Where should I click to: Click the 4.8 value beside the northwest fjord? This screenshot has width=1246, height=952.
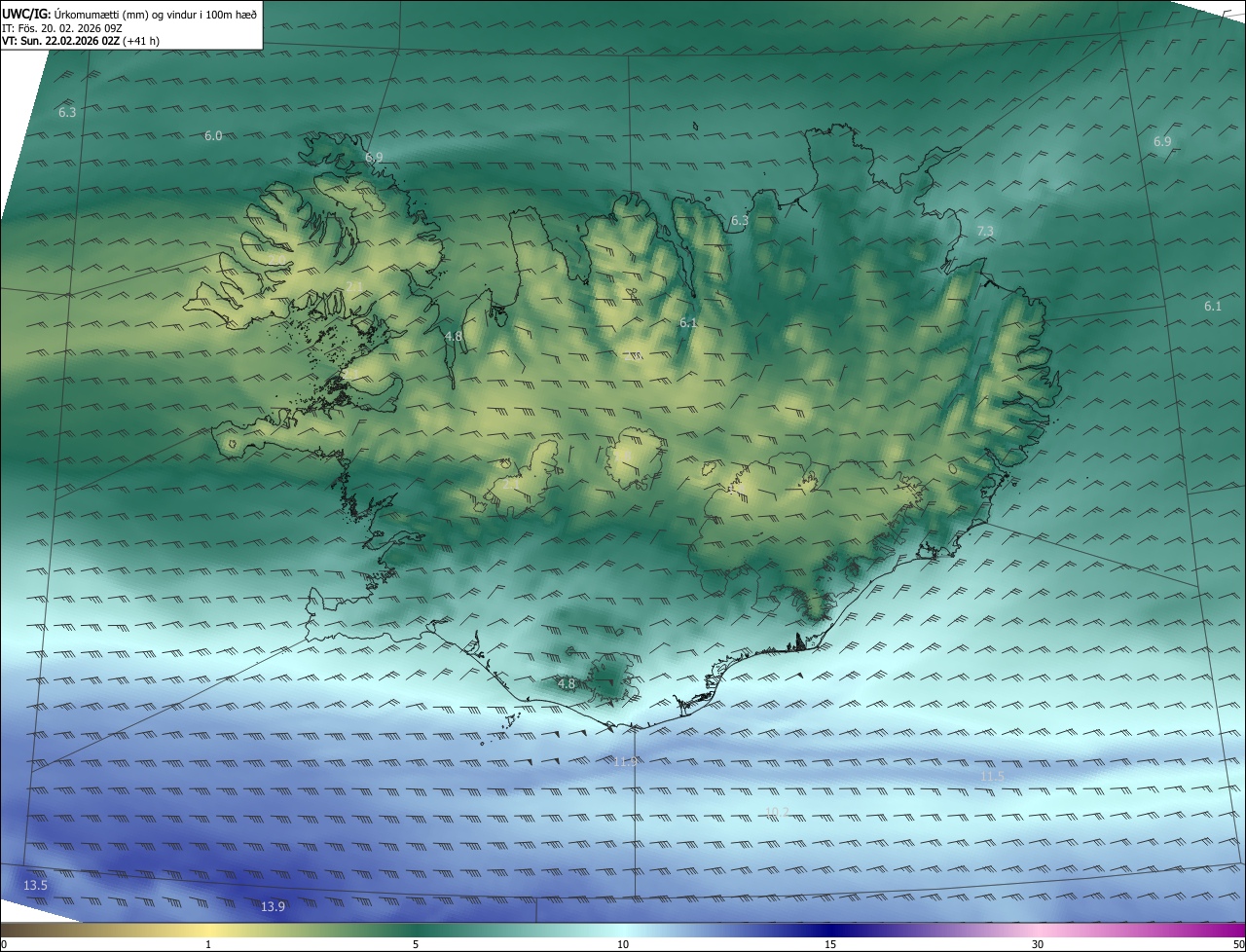(454, 336)
